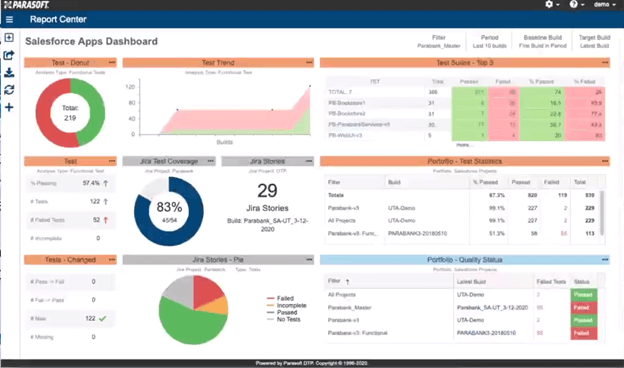Click the # Tests 122 row

(70, 202)
